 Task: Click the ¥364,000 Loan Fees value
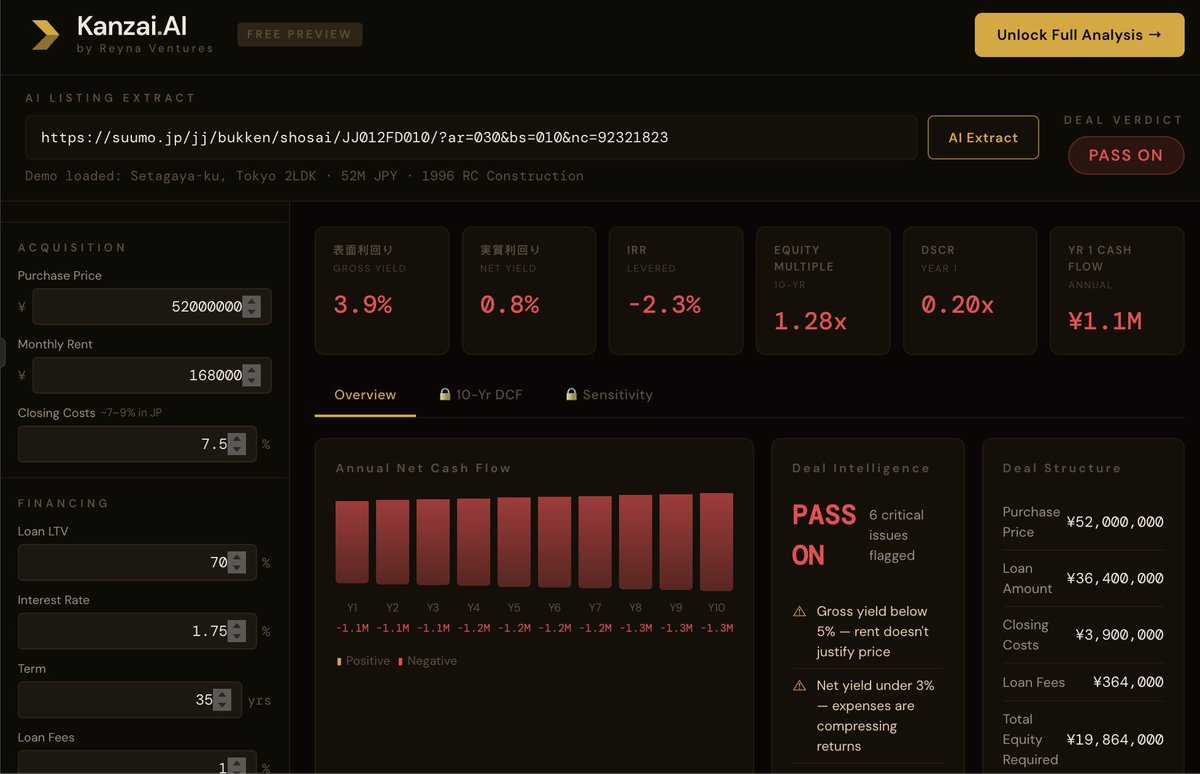pos(1129,682)
